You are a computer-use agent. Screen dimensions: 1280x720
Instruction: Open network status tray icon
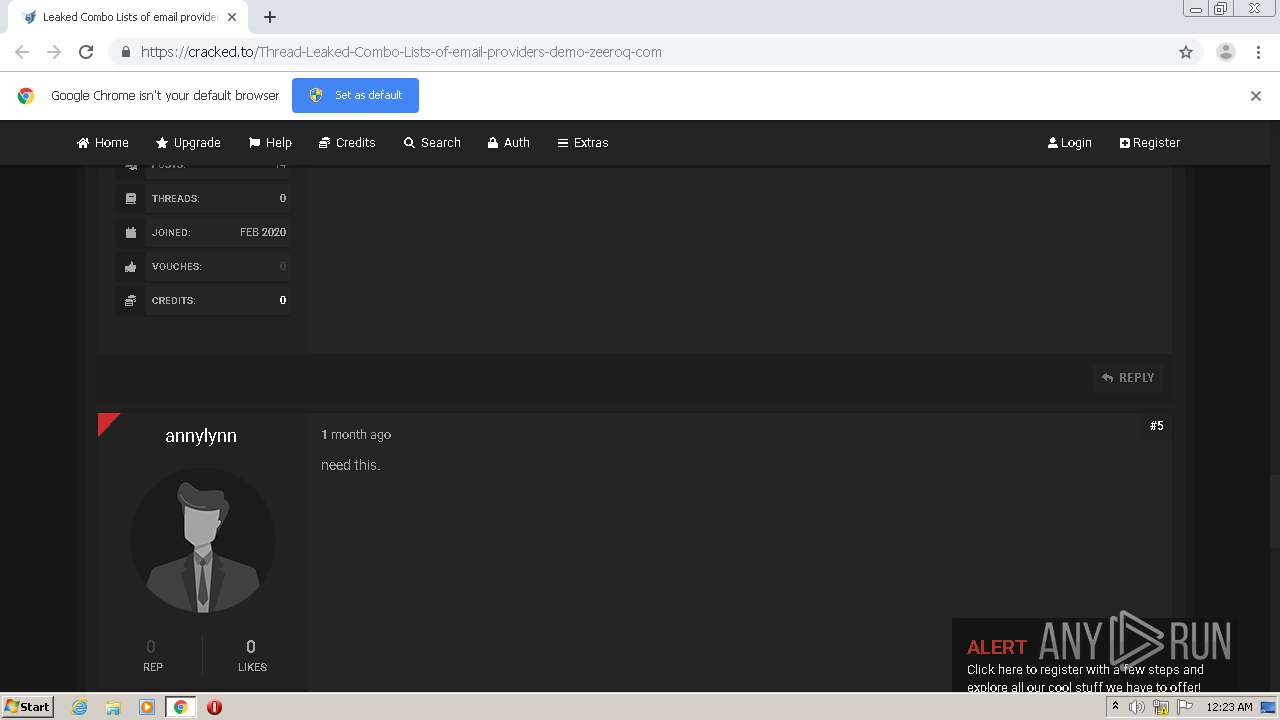coord(1161,707)
